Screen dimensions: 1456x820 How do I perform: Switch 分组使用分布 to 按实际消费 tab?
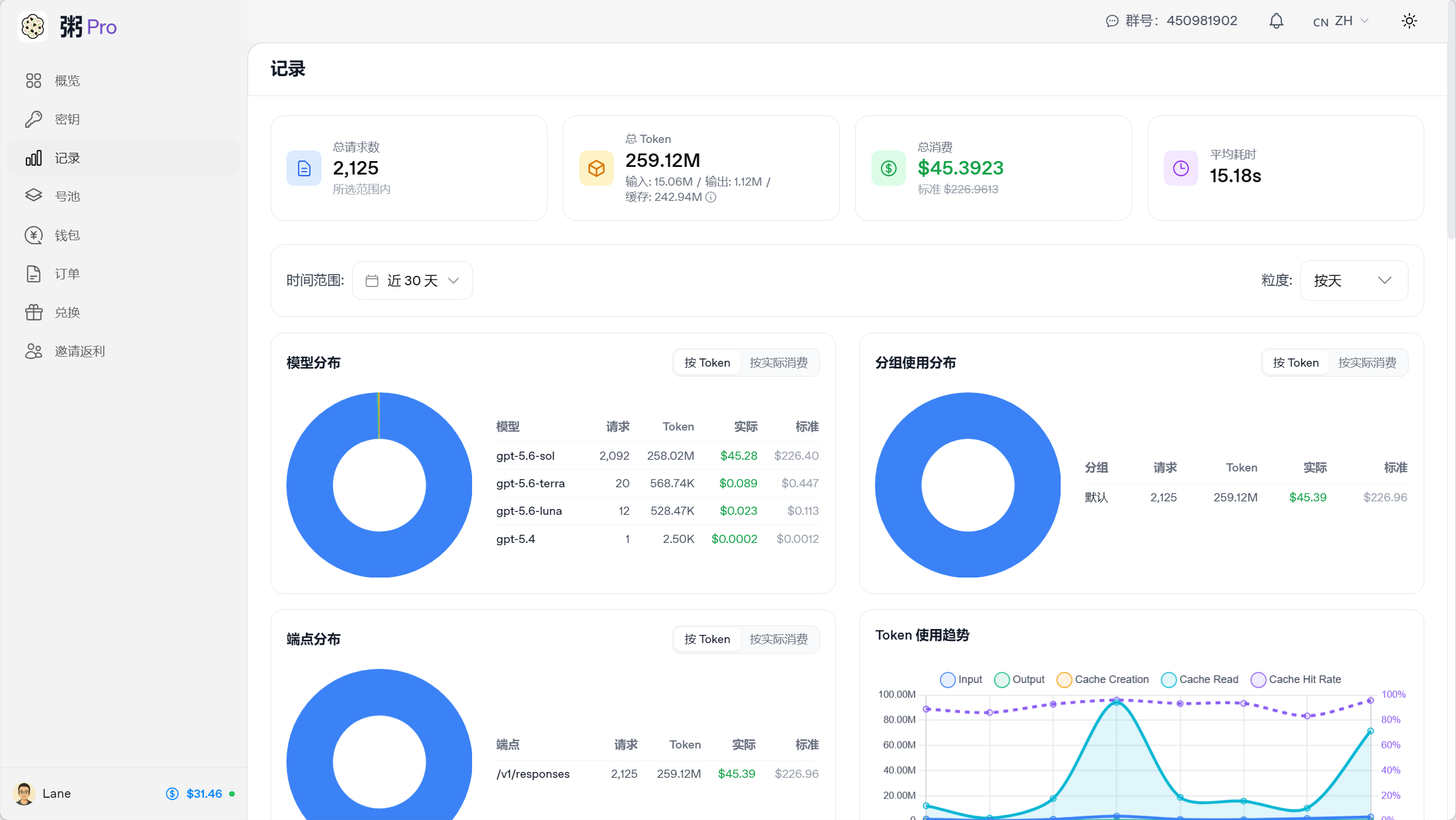1367,363
